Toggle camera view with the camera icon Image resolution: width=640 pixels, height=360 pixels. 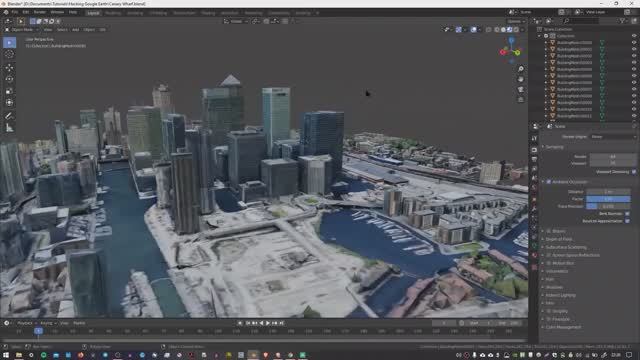tap(521, 89)
